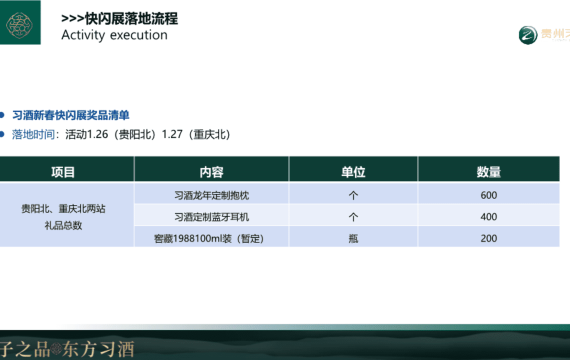
Task: Click the round Z company logo
Action: [x=528, y=35]
